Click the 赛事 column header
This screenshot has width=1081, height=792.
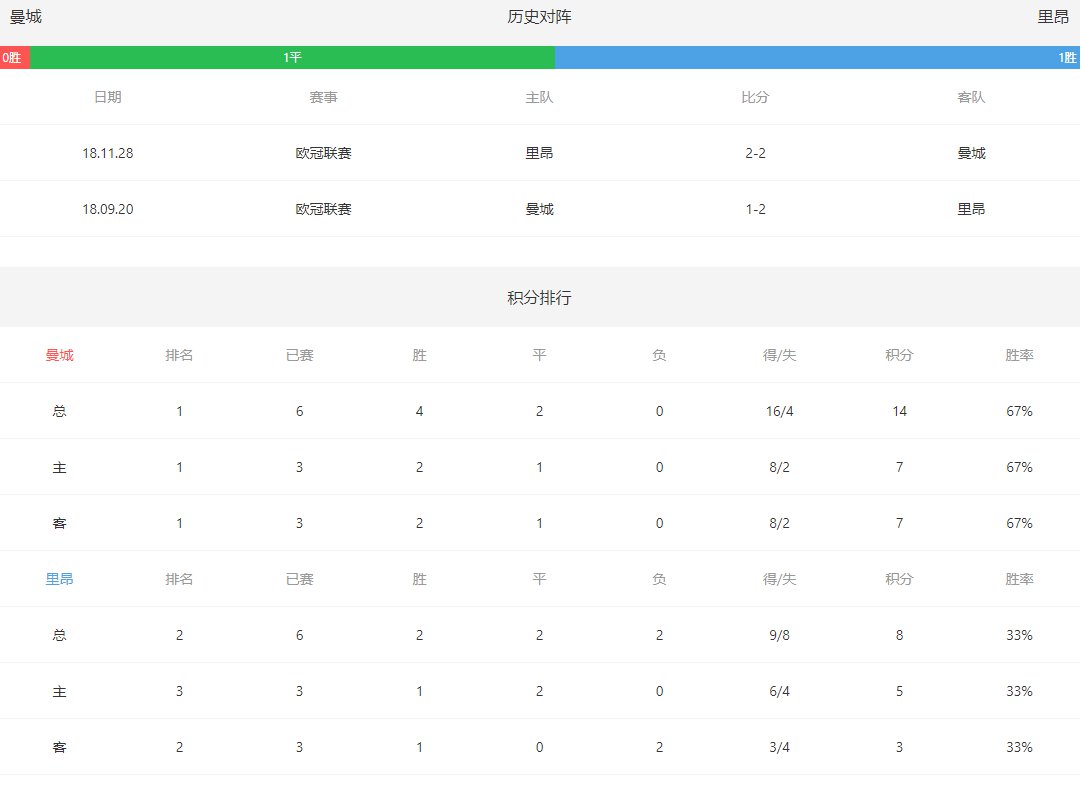pos(323,97)
